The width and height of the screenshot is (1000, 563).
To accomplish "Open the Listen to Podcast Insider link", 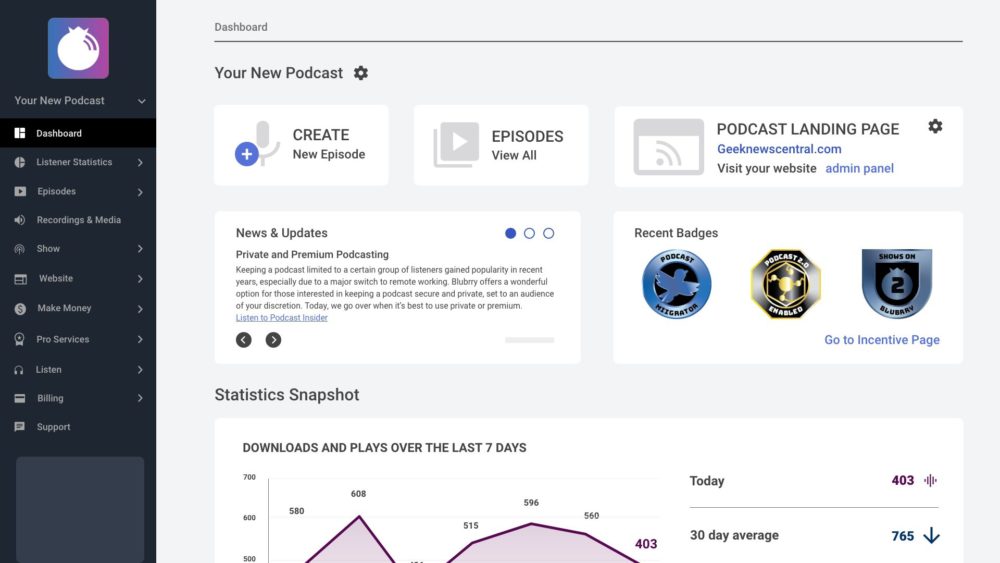I will [281, 318].
